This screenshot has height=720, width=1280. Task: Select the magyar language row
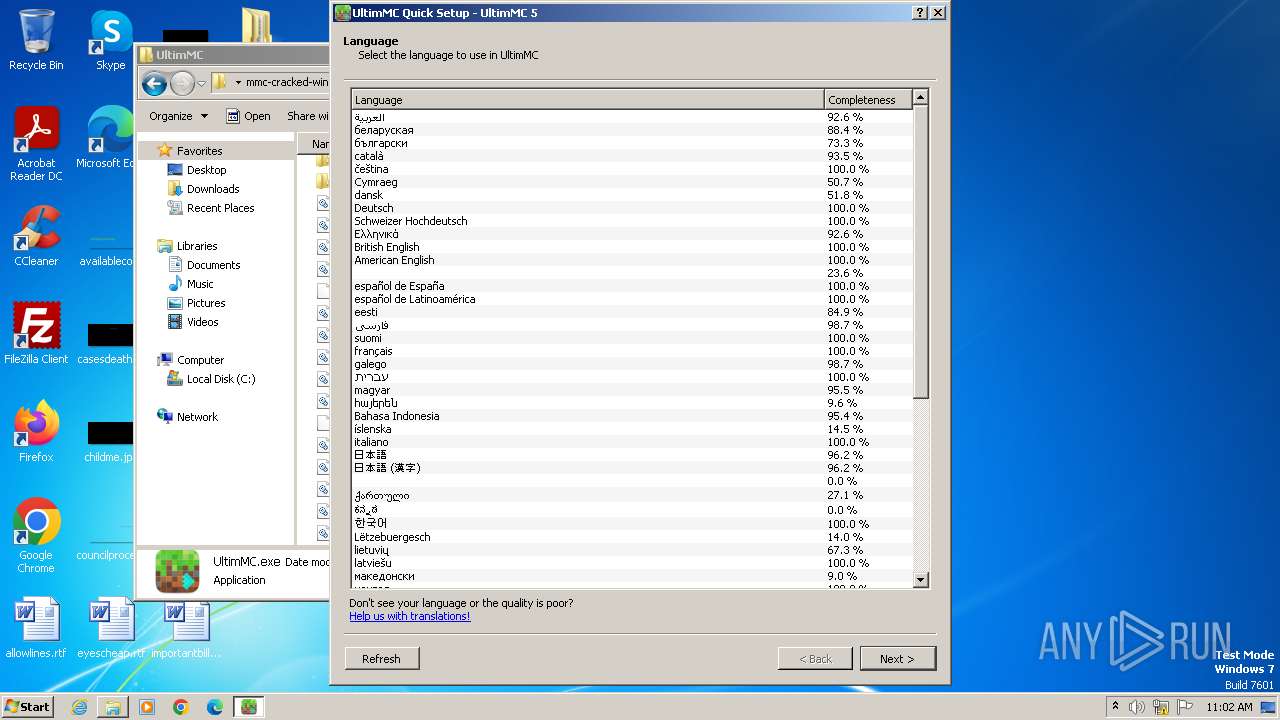[632, 390]
